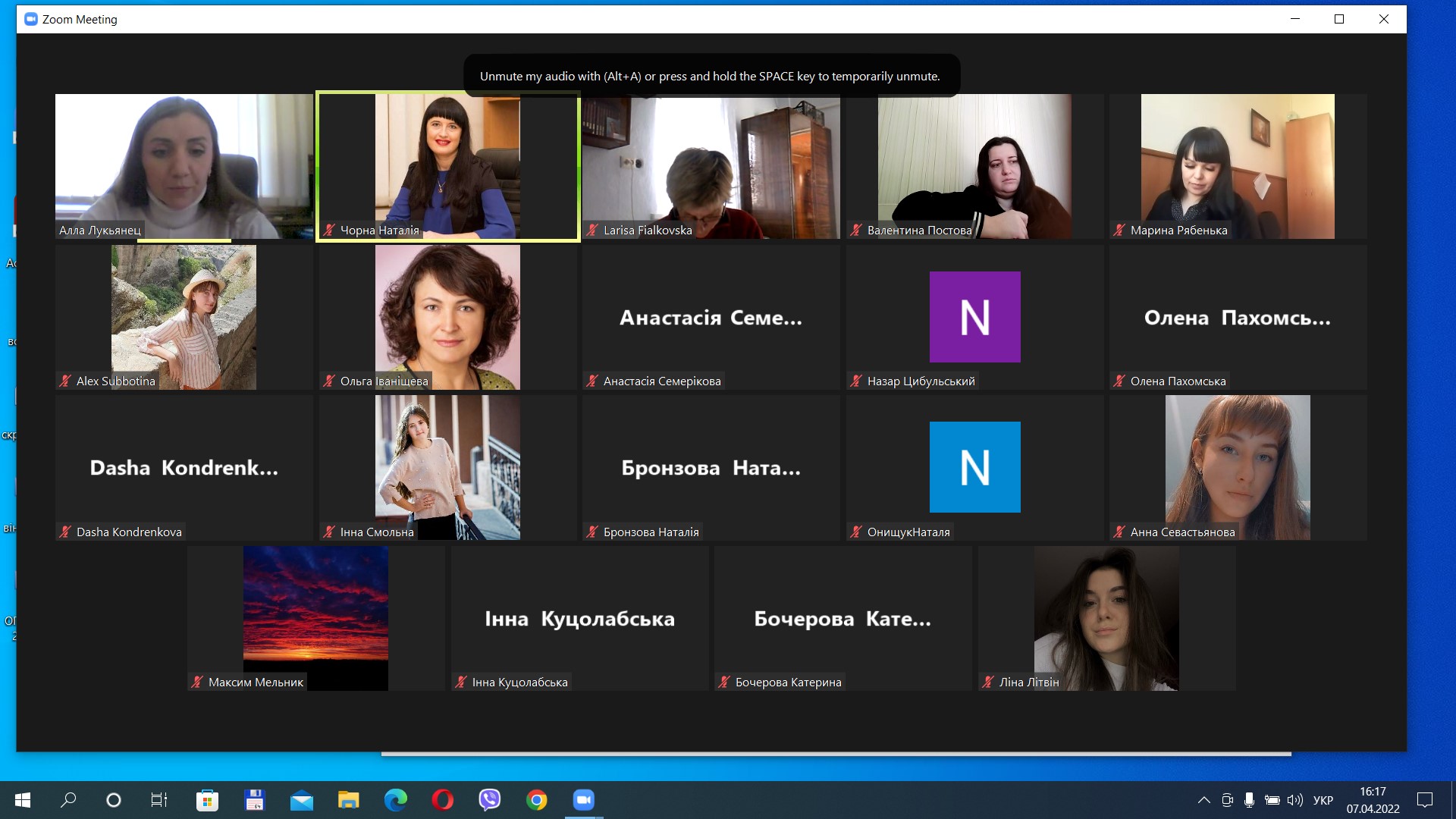Open Microsoft Edge from the taskbar

396,800
